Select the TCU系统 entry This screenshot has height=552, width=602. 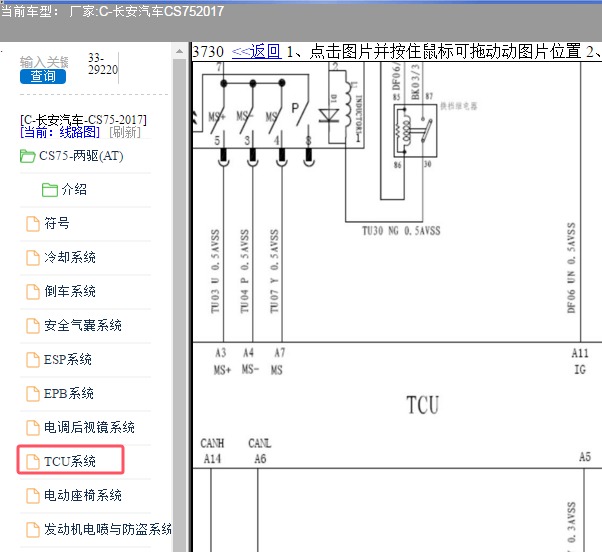tap(70, 461)
